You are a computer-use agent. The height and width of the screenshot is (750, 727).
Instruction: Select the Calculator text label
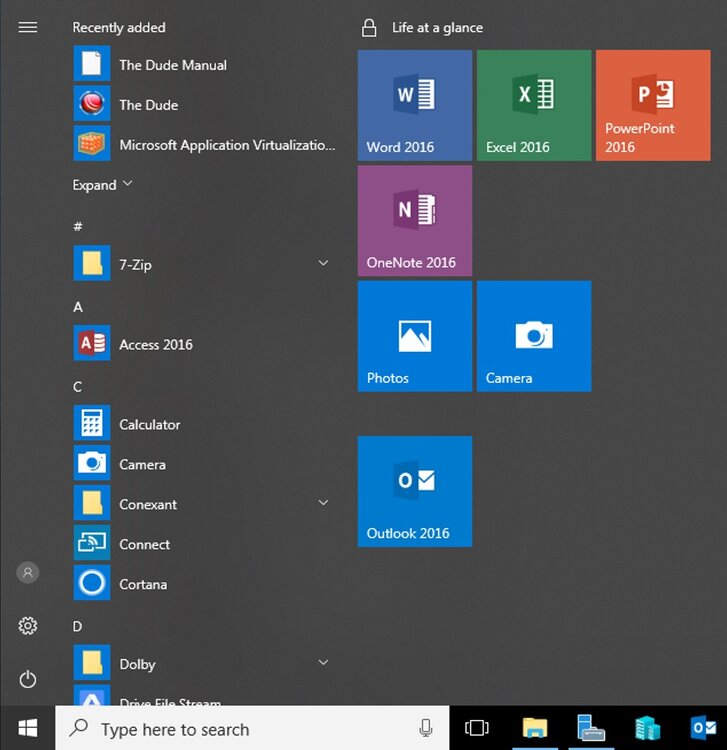[150, 425]
